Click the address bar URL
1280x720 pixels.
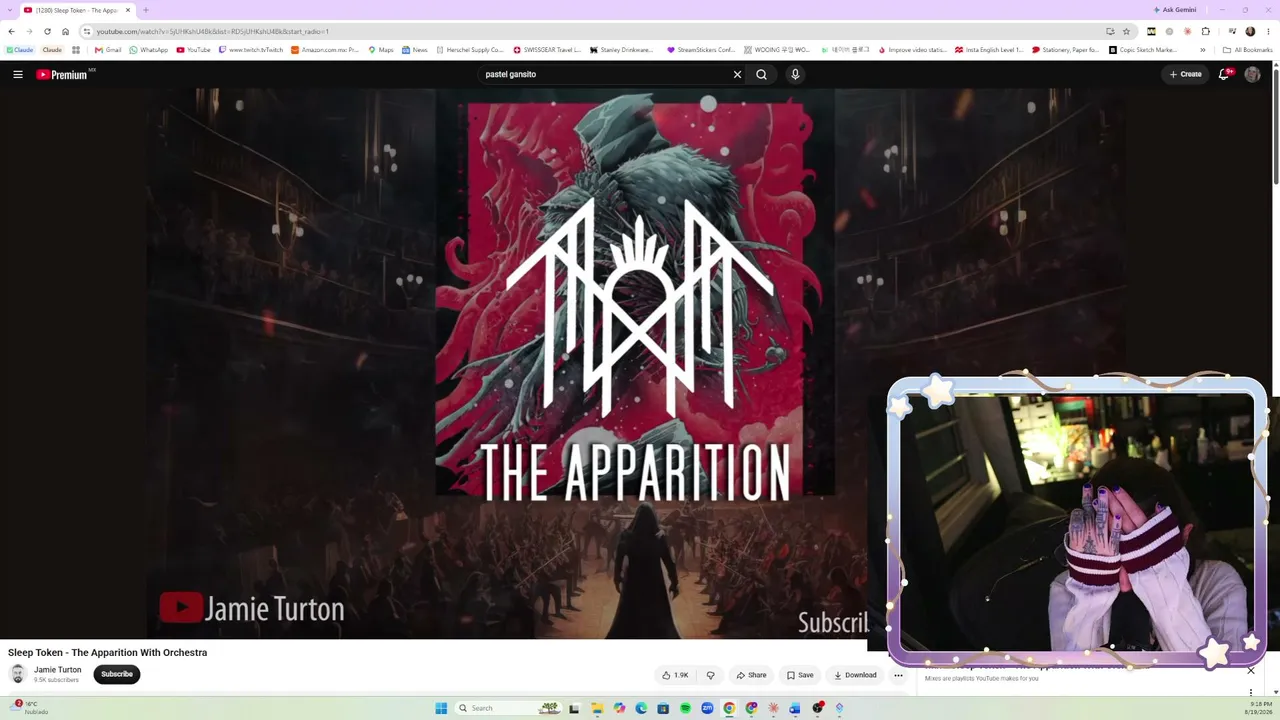point(212,31)
